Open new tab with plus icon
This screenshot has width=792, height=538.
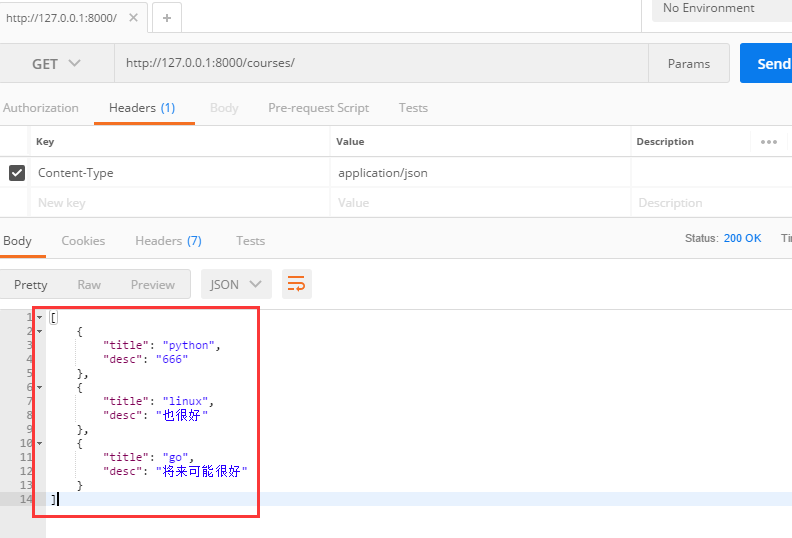[166, 18]
